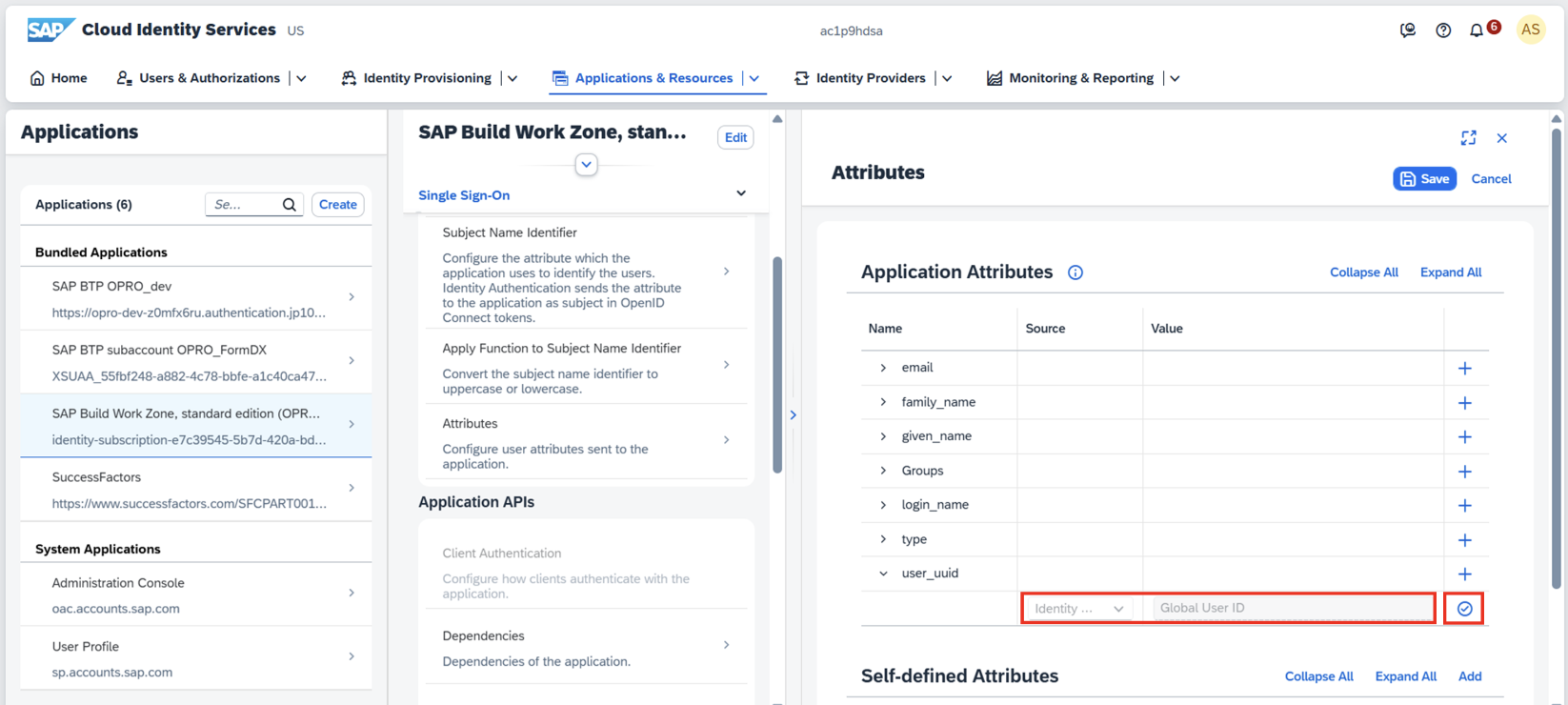Open the notifications bell icon
Screen dimensions: 1568x705
1477,30
